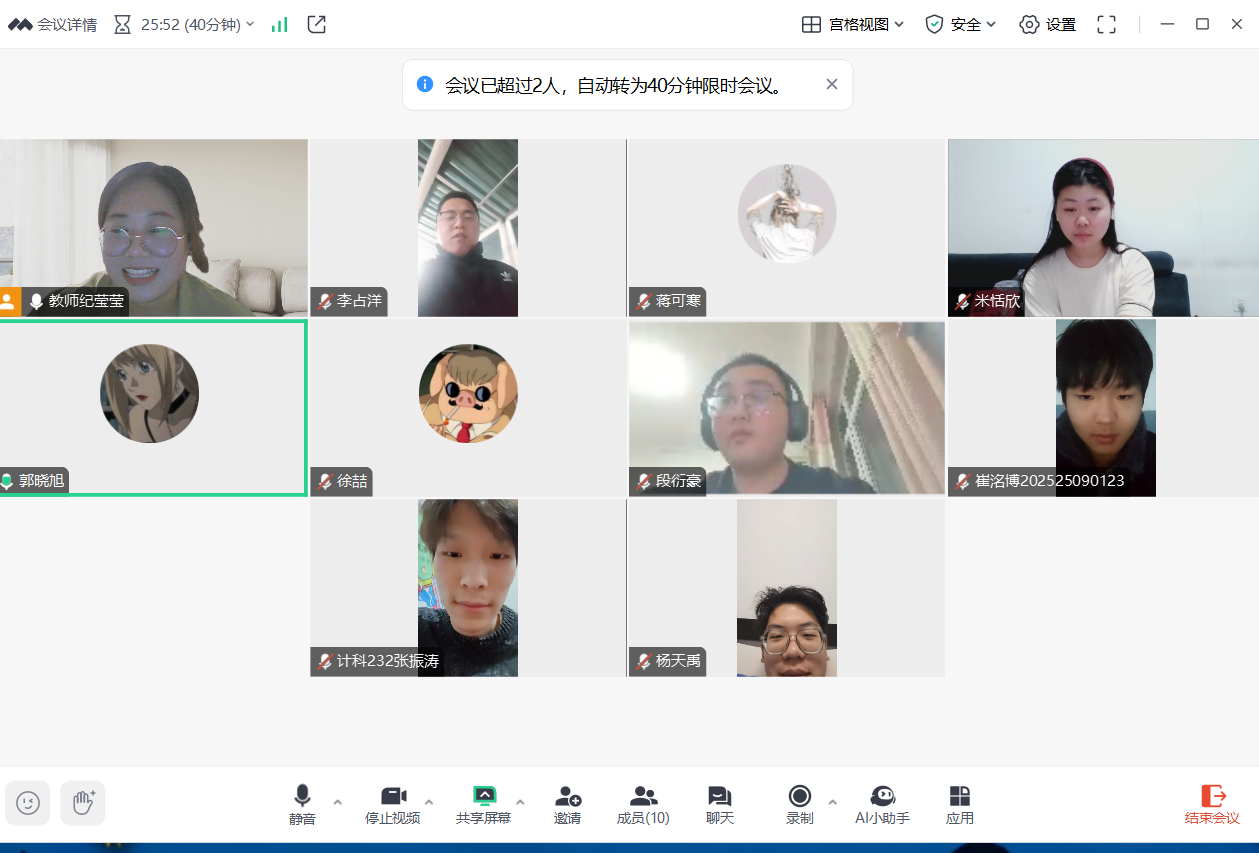The image size is (1259, 853).
Task: Mute the microphone (静音)
Action: [302, 804]
